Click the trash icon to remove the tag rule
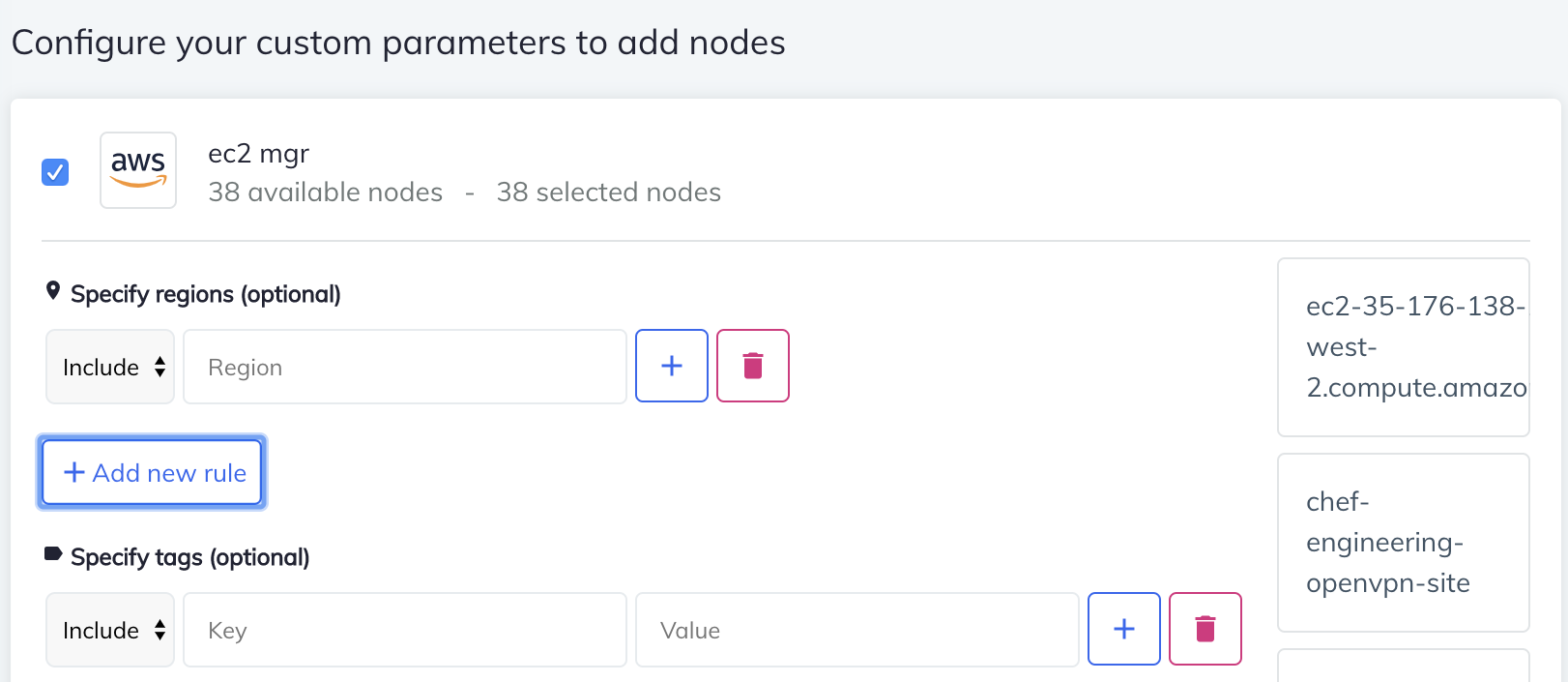The height and width of the screenshot is (682, 1568). point(1205,629)
